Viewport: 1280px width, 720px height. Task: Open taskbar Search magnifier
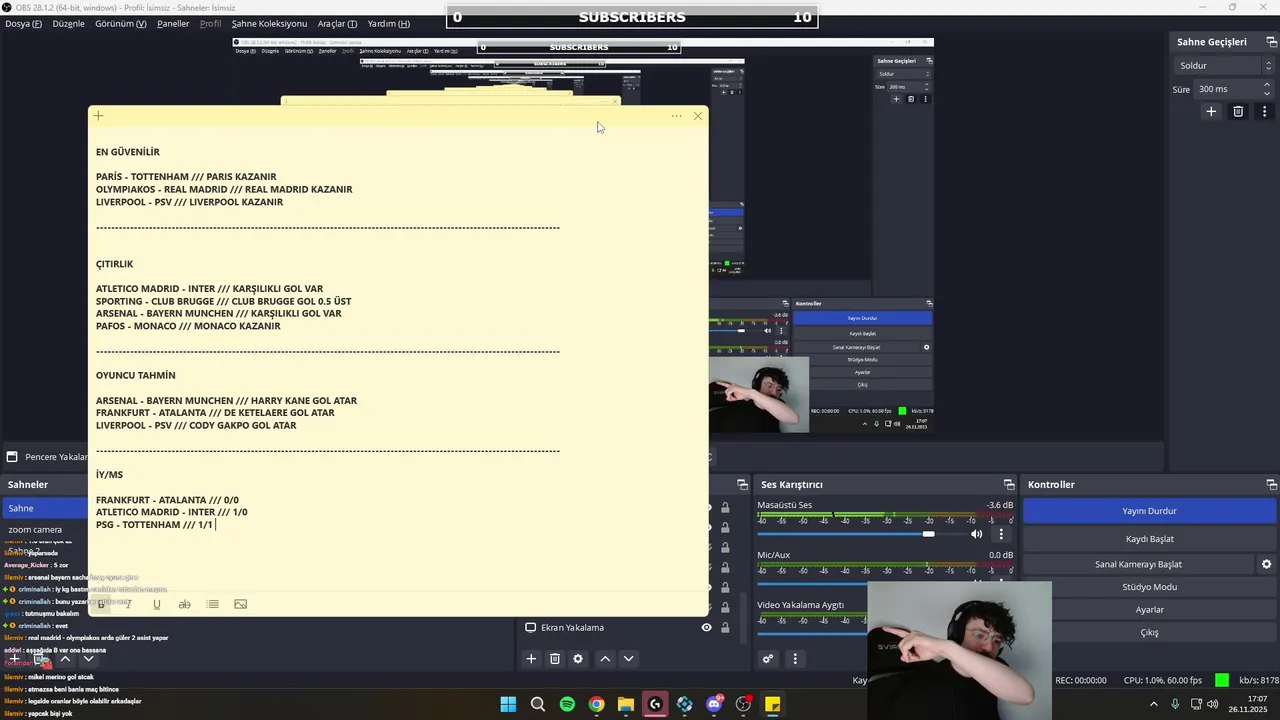(x=537, y=704)
